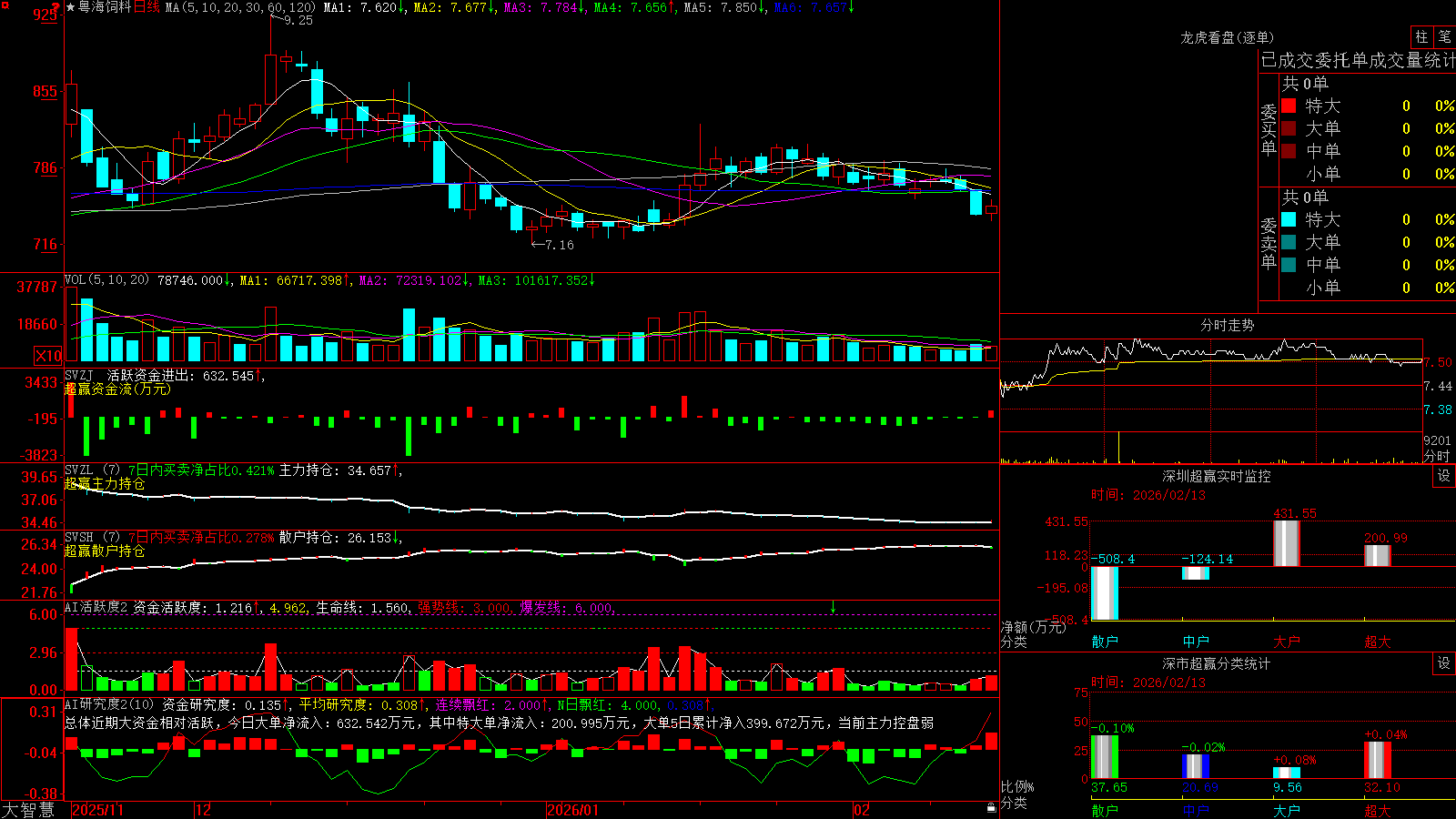Click the 中户 bar showing -124.14

pyautogui.click(x=1196, y=573)
